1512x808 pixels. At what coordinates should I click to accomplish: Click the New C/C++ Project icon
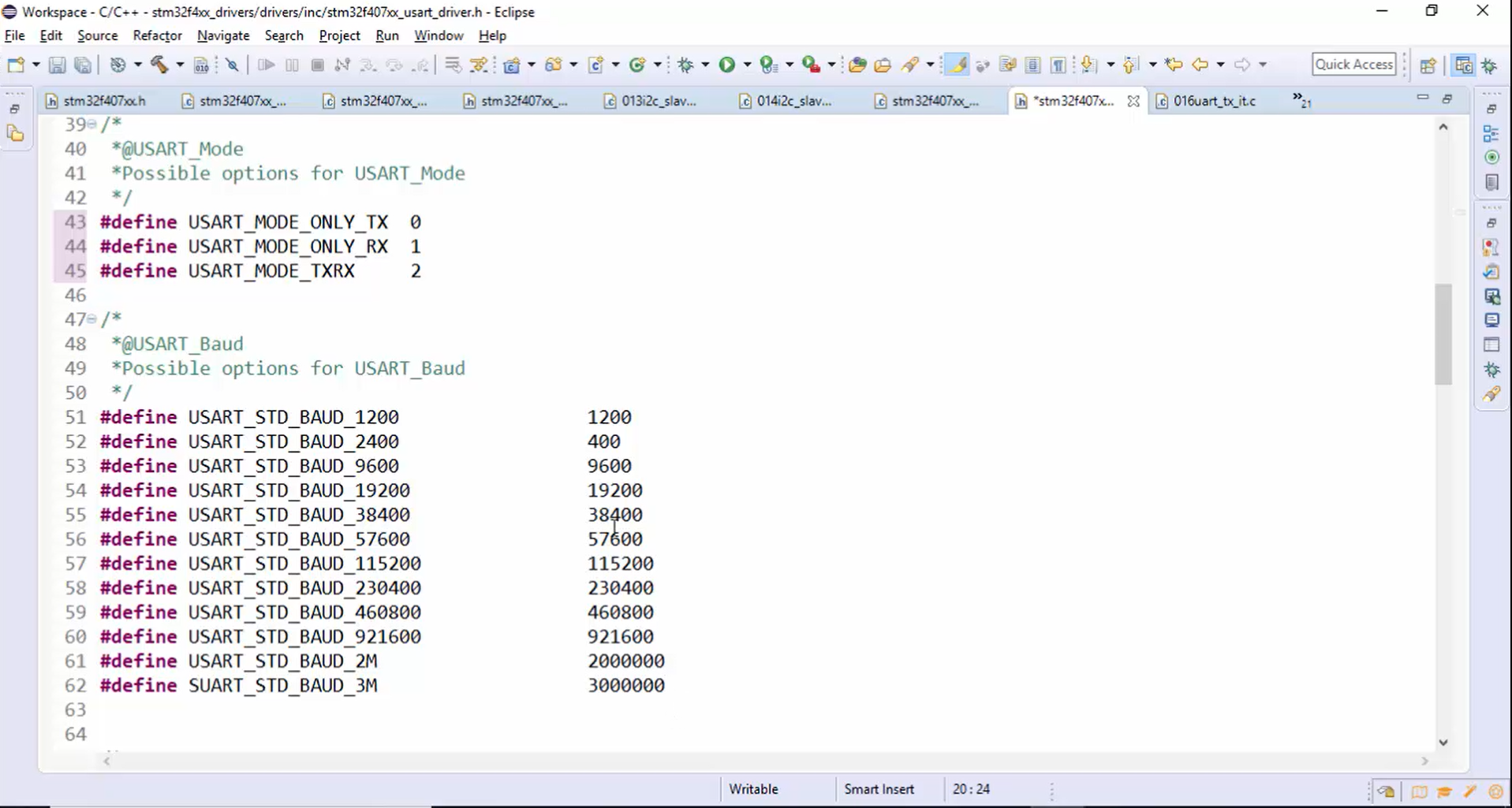tap(511, 65)
